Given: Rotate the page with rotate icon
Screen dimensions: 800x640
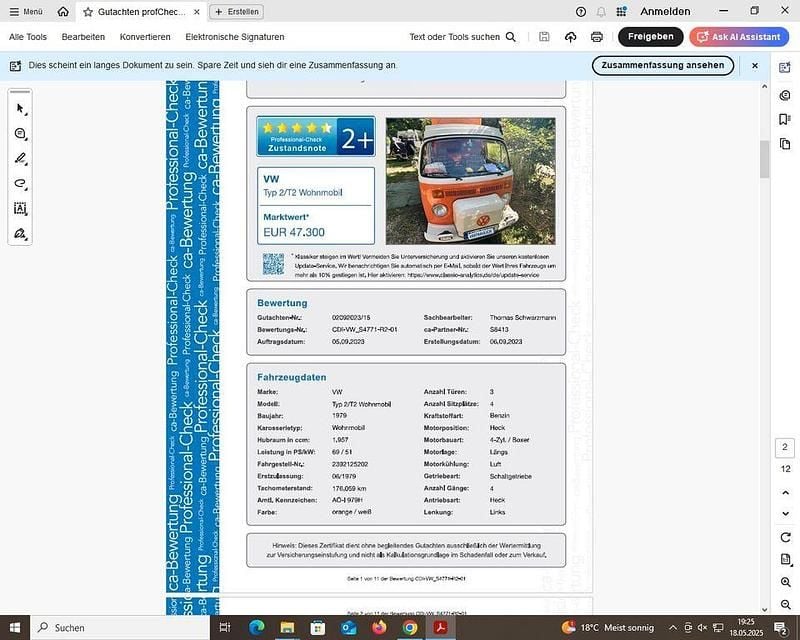Looking at the screenshot, I should pos(786,537).
